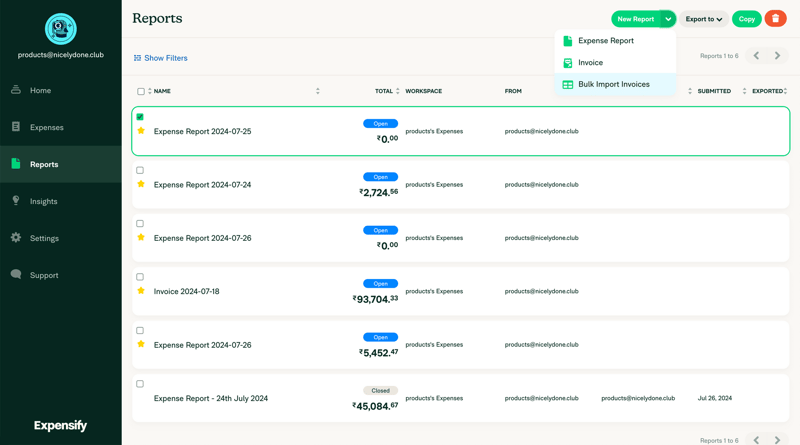Click the Bulk Import Invoices table icon

point(567,85)
